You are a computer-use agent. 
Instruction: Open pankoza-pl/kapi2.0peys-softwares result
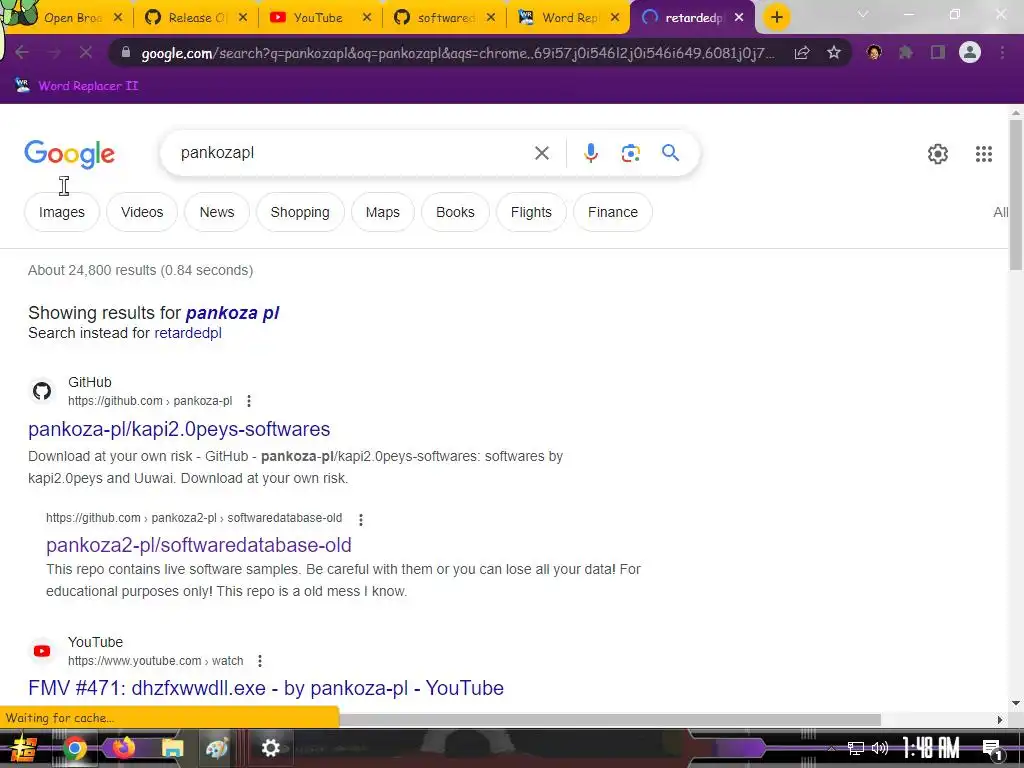tap(179, 429)
